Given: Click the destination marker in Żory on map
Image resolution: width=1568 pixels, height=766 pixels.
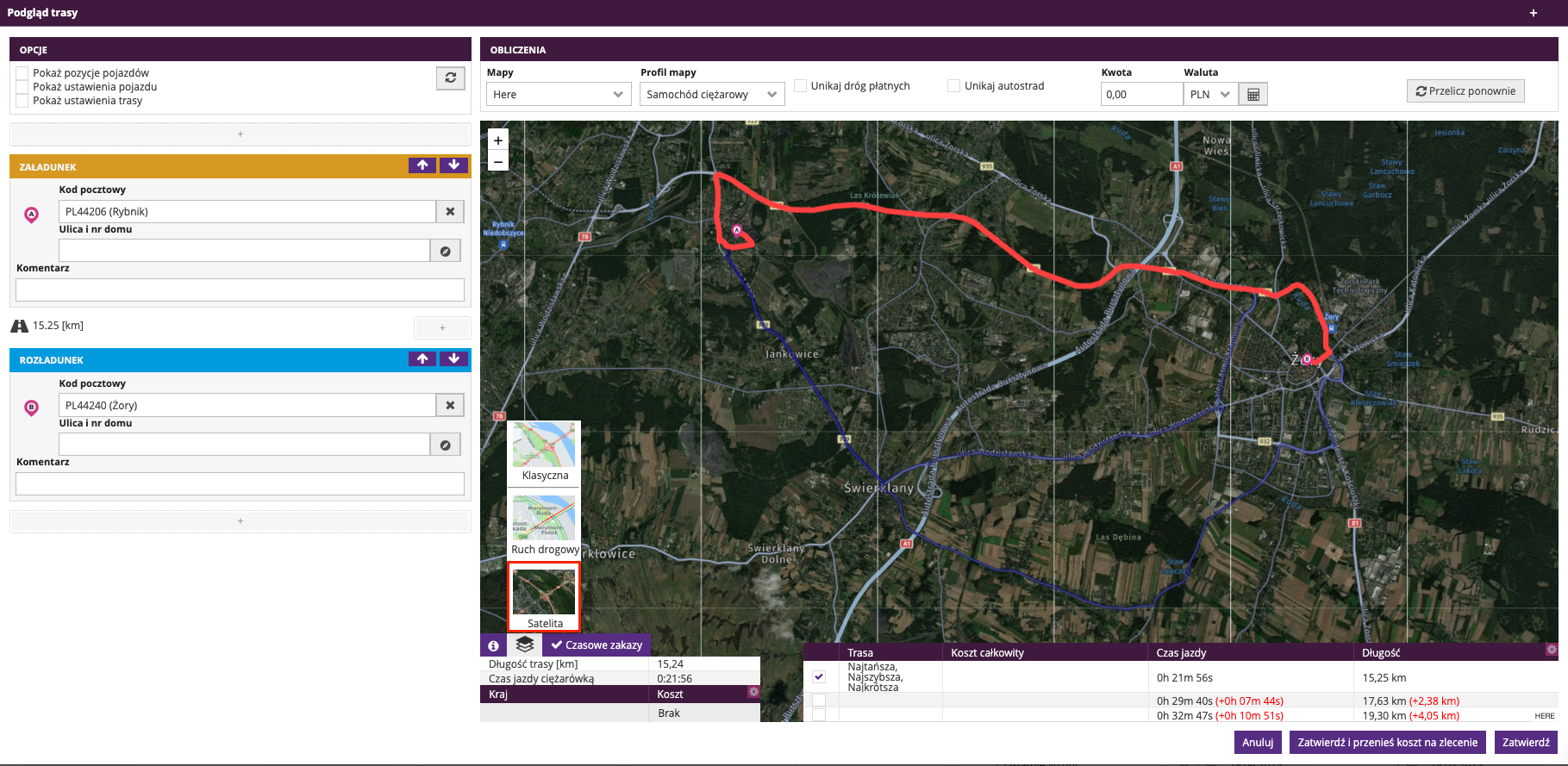Looking at the screenshot, I should coord(1307,358).
